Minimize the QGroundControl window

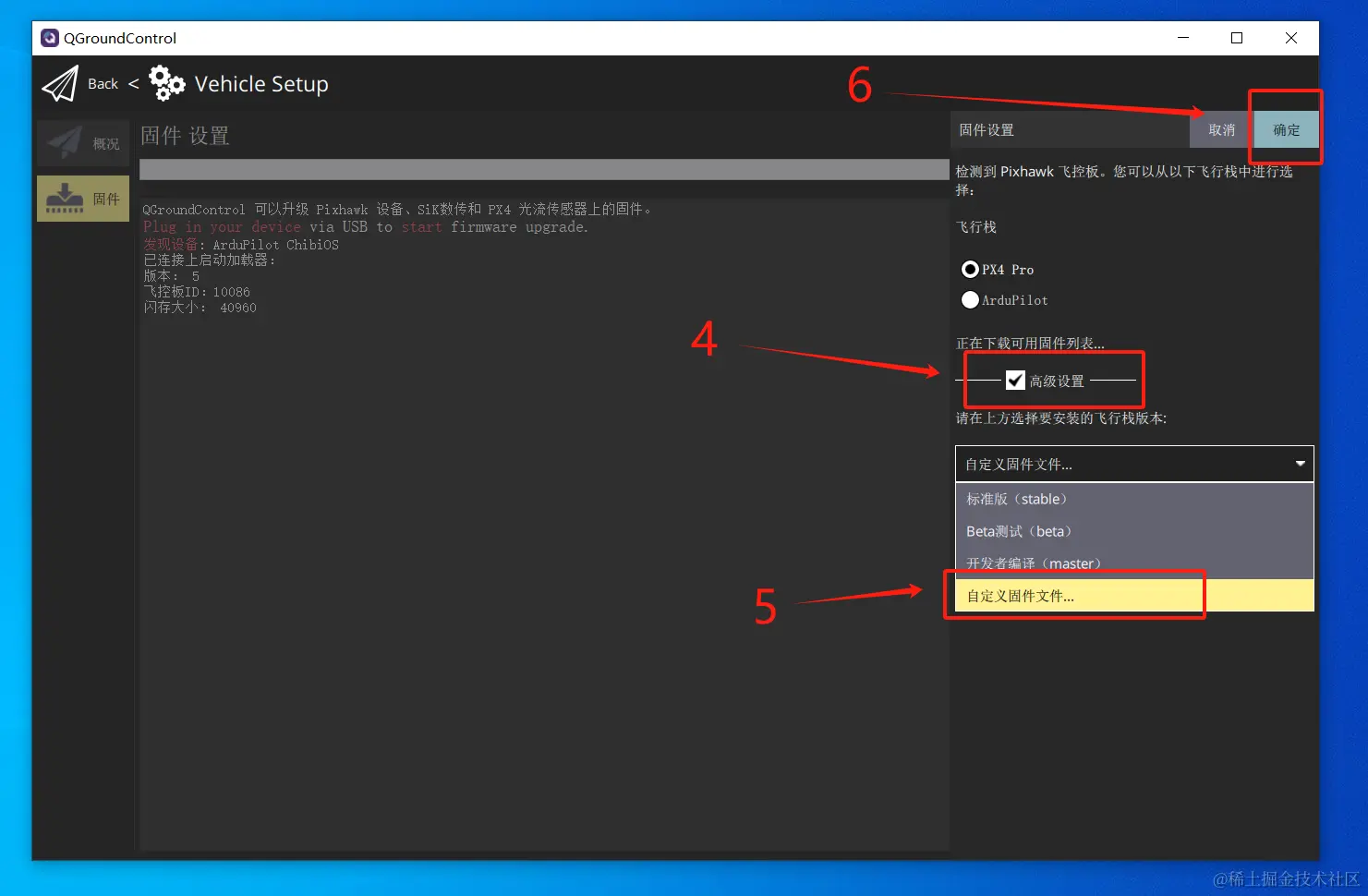click(1183, 38)
